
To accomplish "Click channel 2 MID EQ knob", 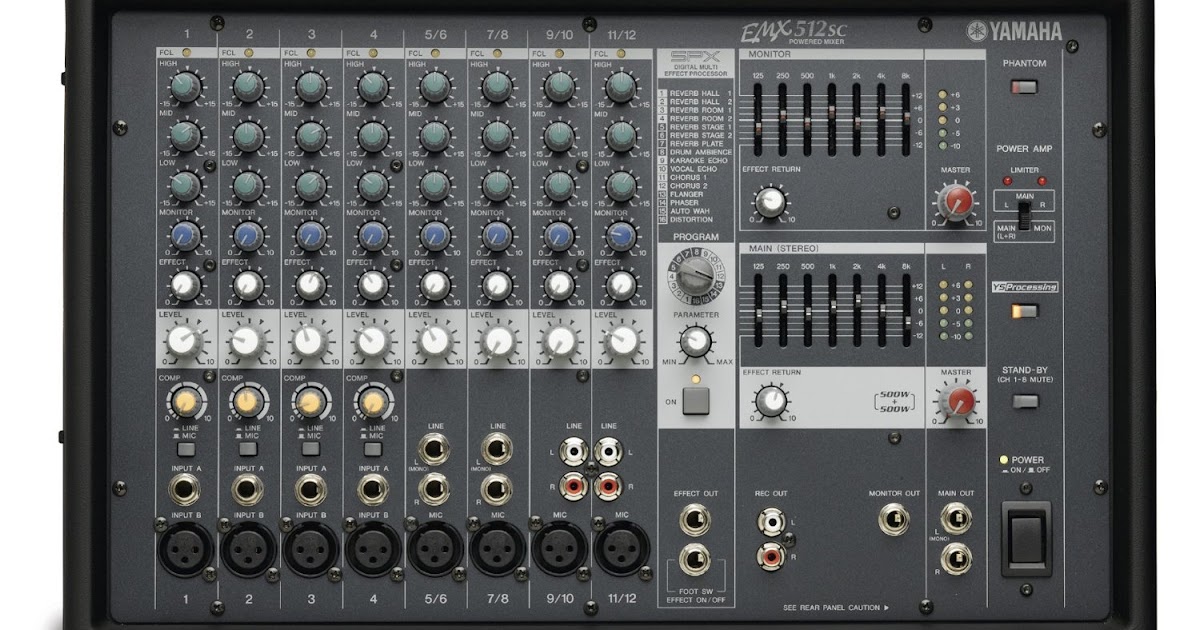I will click(x=248, y=136).
